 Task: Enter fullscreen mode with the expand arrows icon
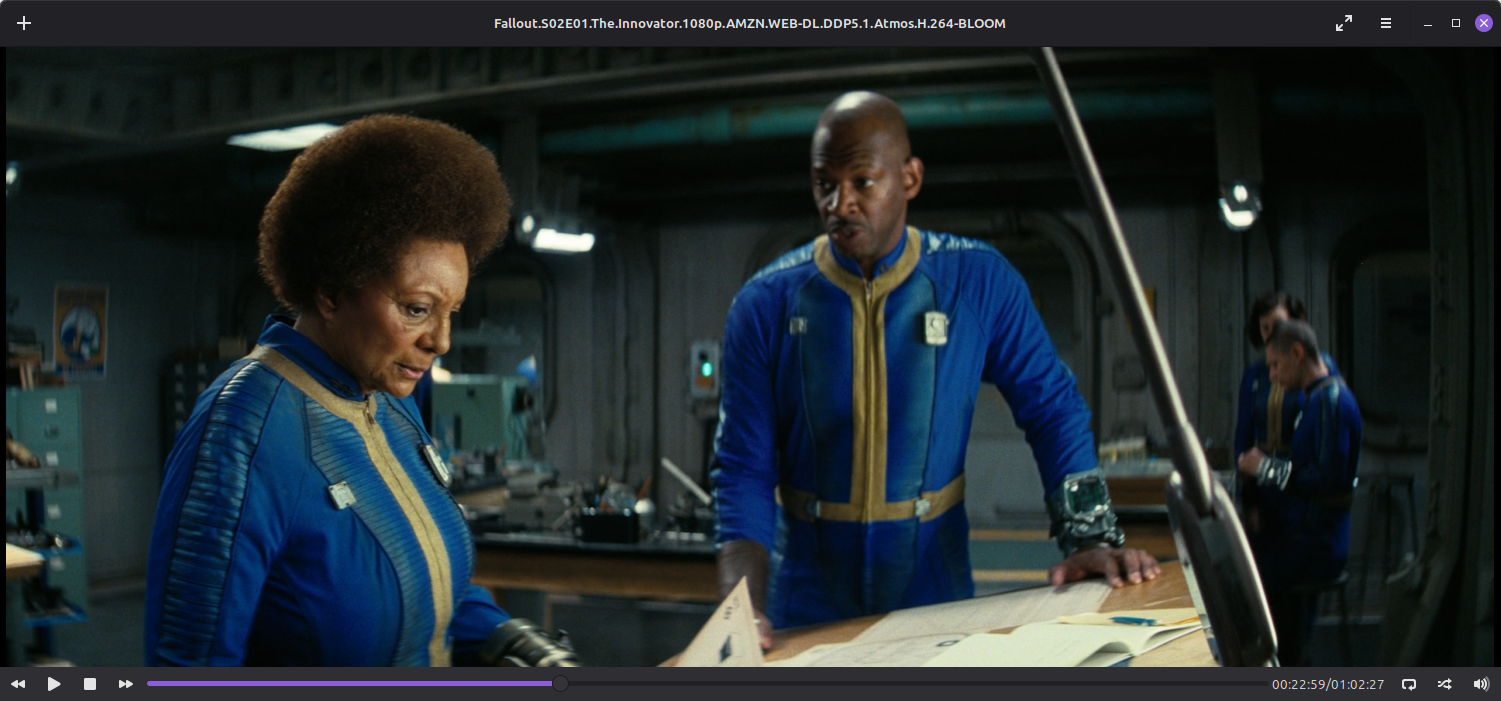click(1344, 23)
